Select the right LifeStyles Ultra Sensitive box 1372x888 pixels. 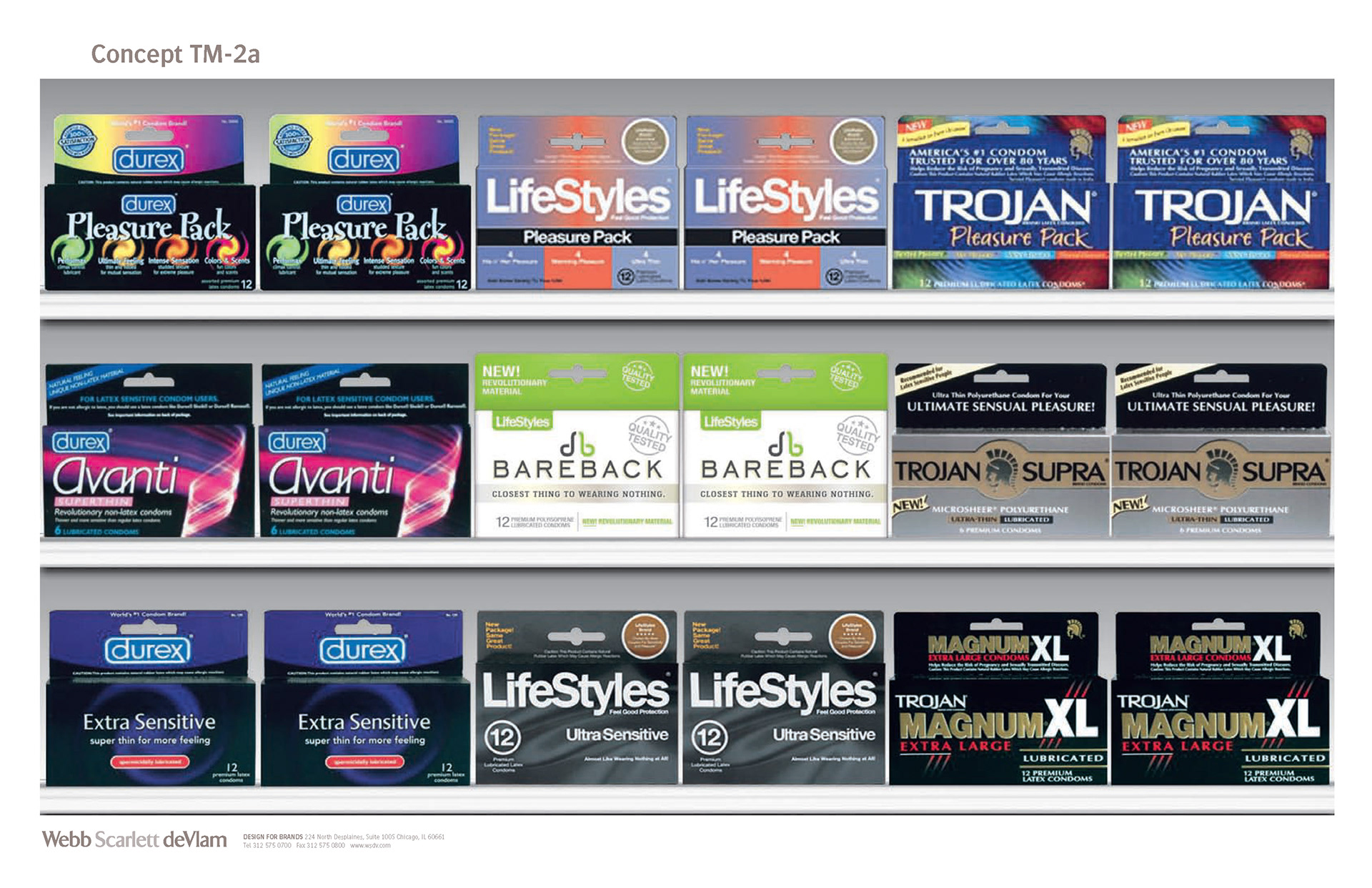(x=783, y=698)
